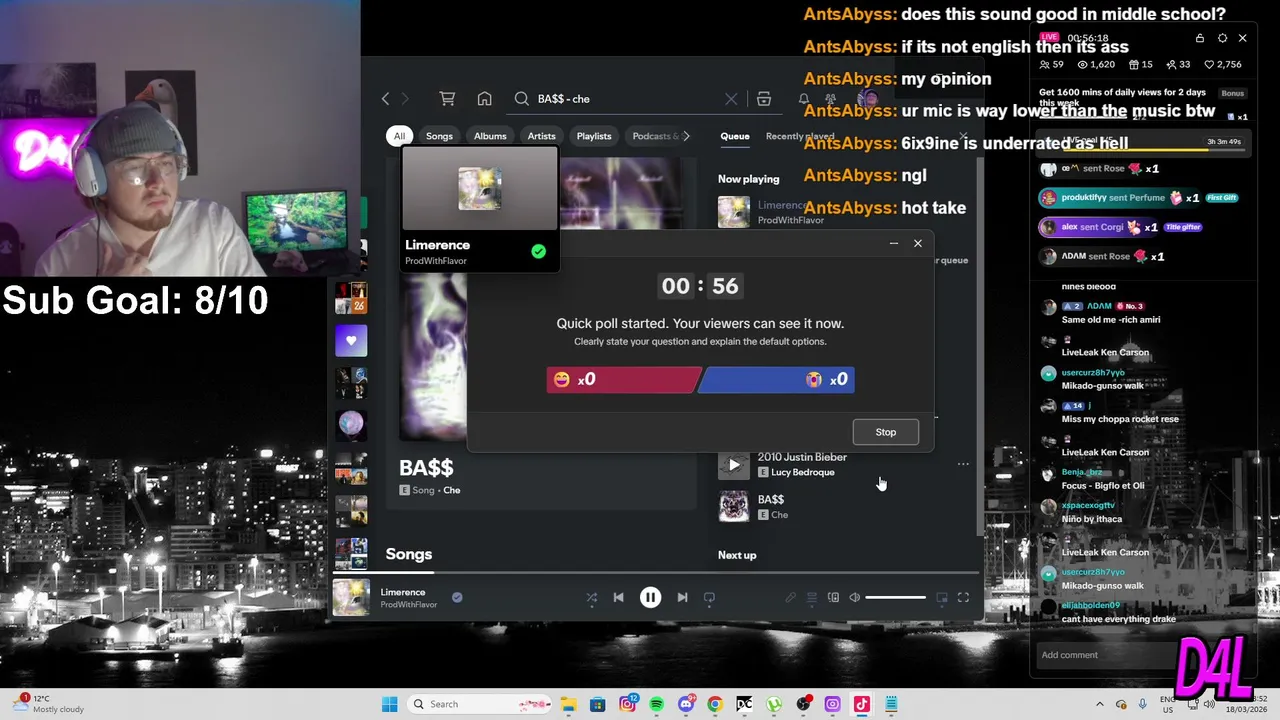Click the saved checkmark beside Limerence in player

pyautogui.click(x=457, y=597)
